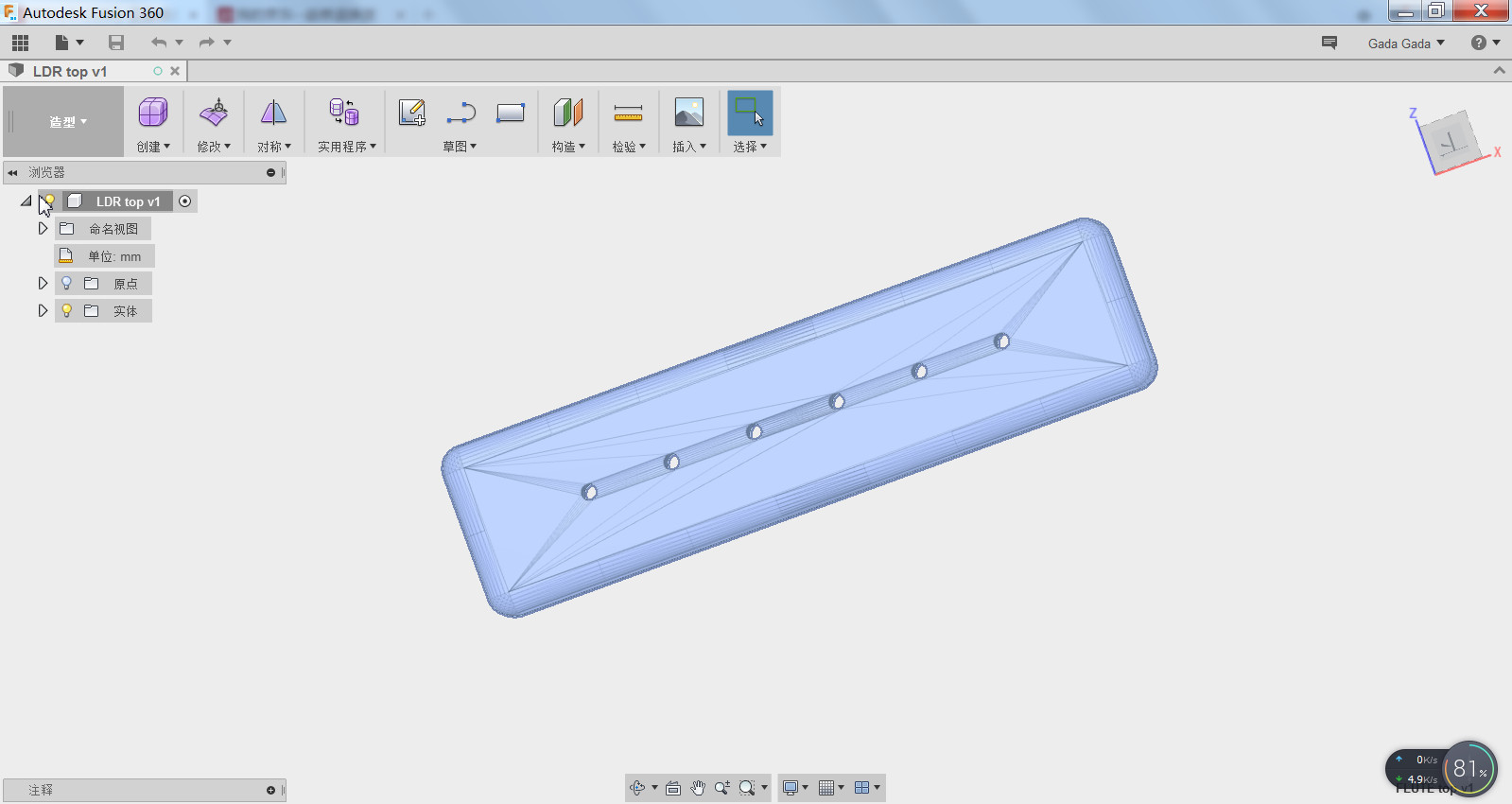Open the Gada Gada account menu
1512x804 pixels.
(1405, 44)
